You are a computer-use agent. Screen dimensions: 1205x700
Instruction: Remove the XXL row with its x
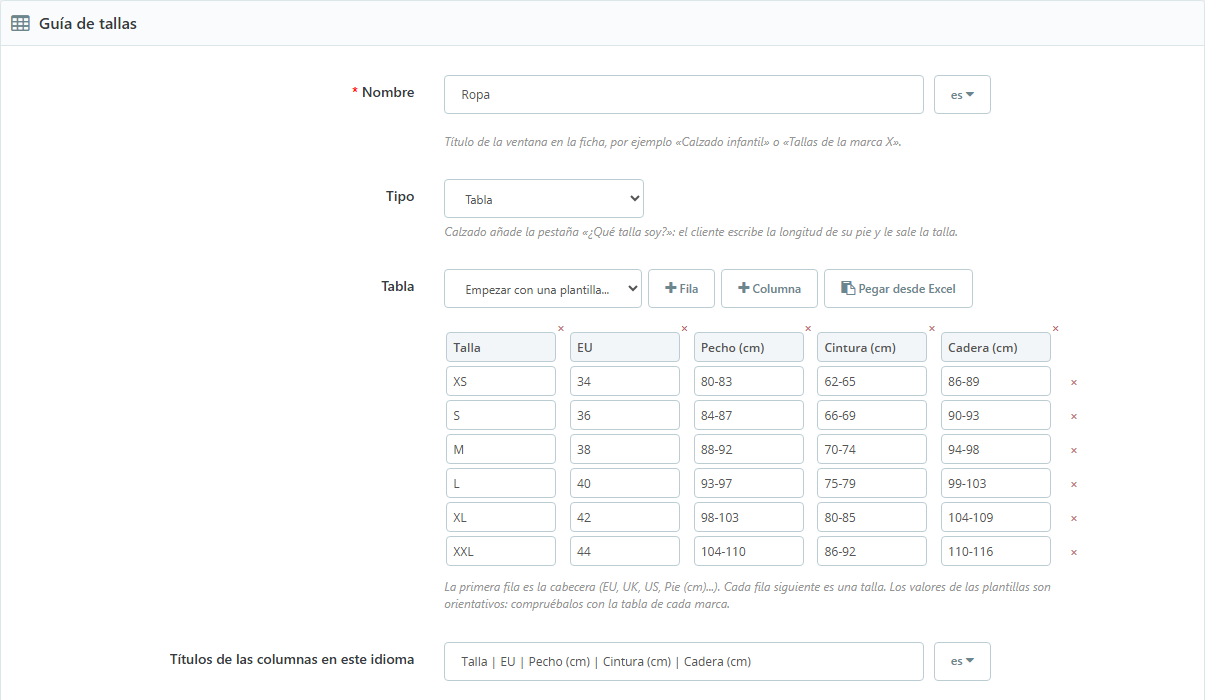point(1074,552)
